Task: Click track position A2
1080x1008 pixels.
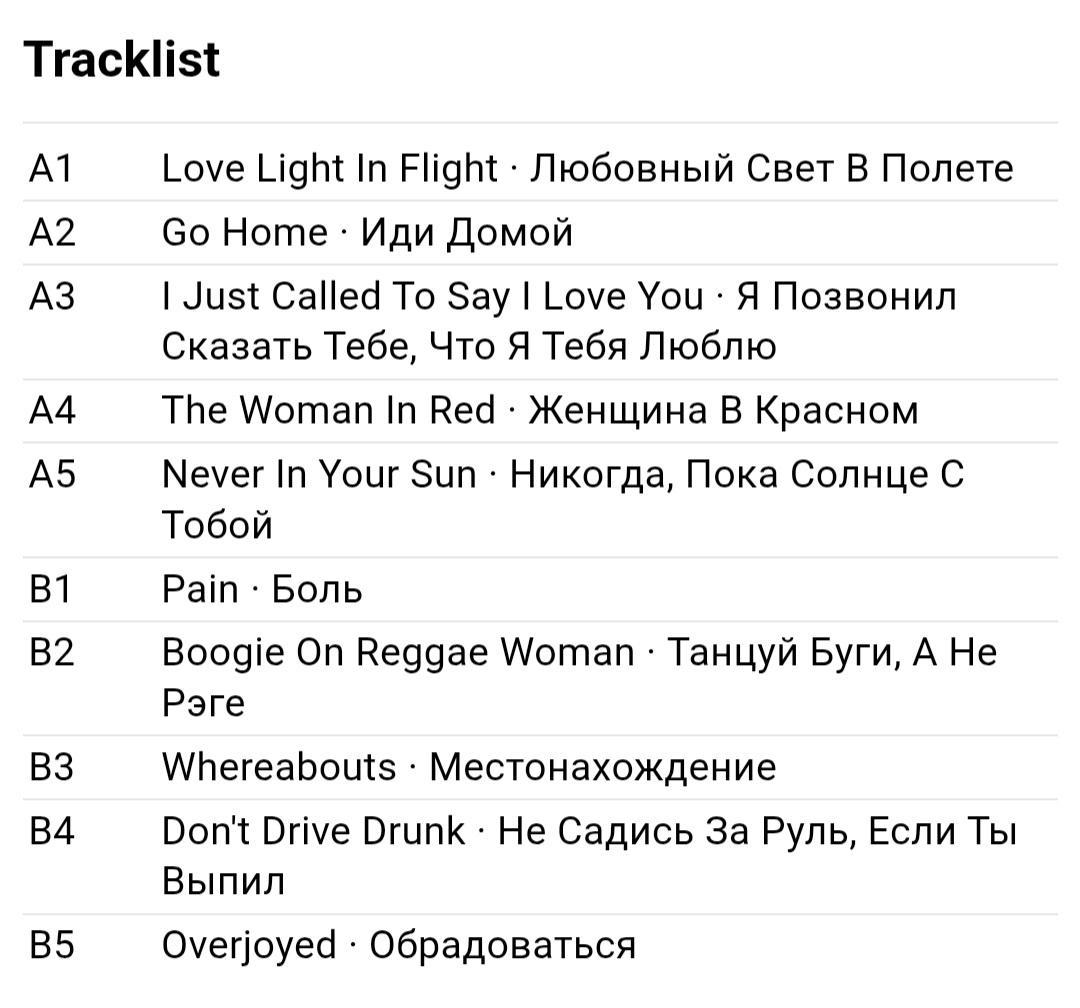Action: 51,232
